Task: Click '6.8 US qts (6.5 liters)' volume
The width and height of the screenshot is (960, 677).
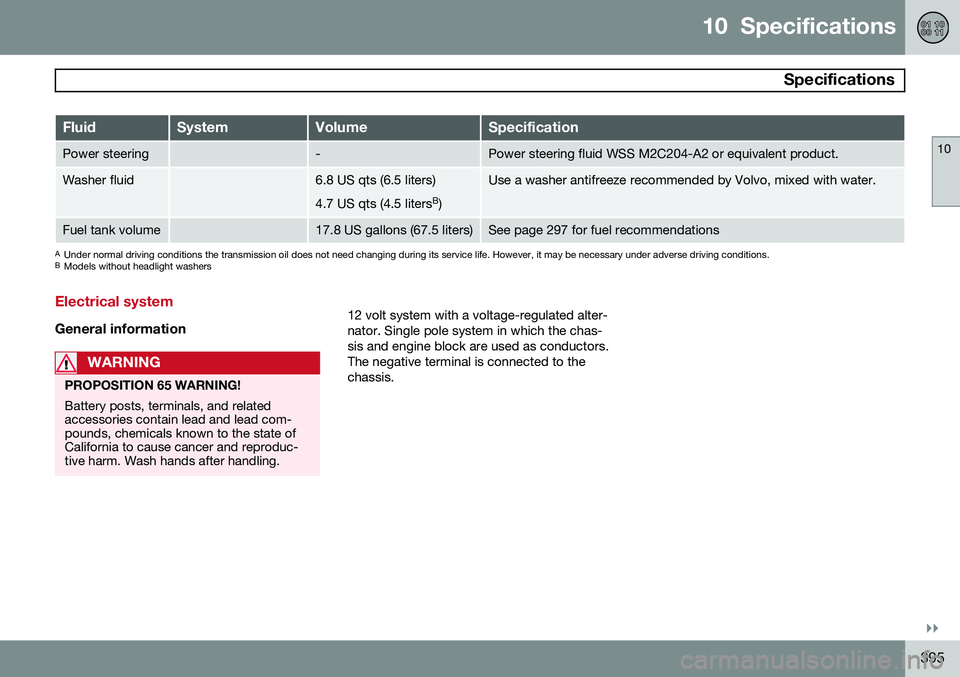Action: coord(375,180)
